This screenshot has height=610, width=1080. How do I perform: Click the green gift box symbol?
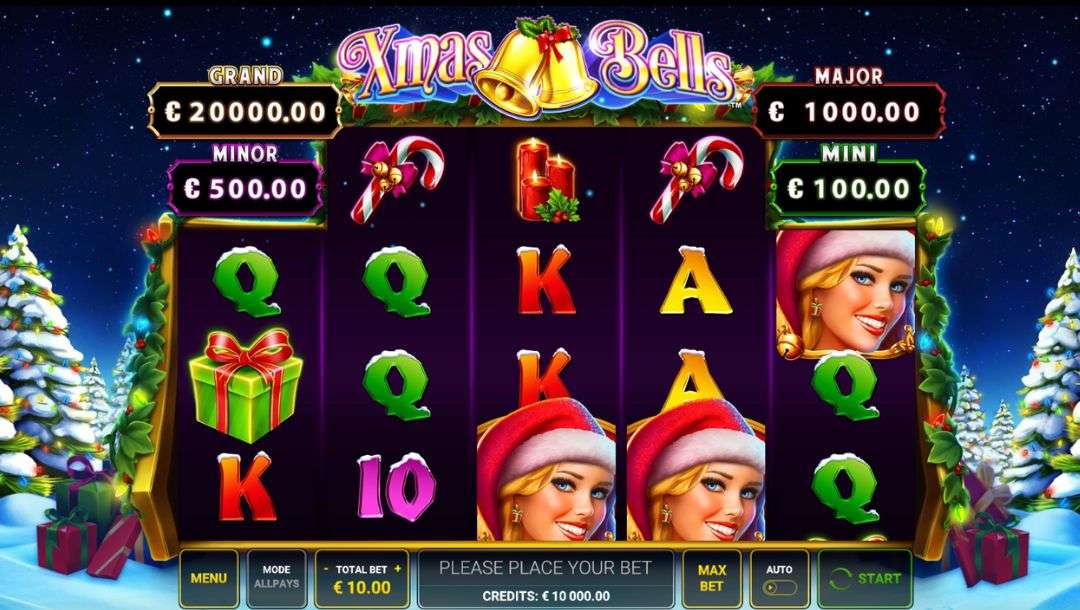tap(245, 384)
